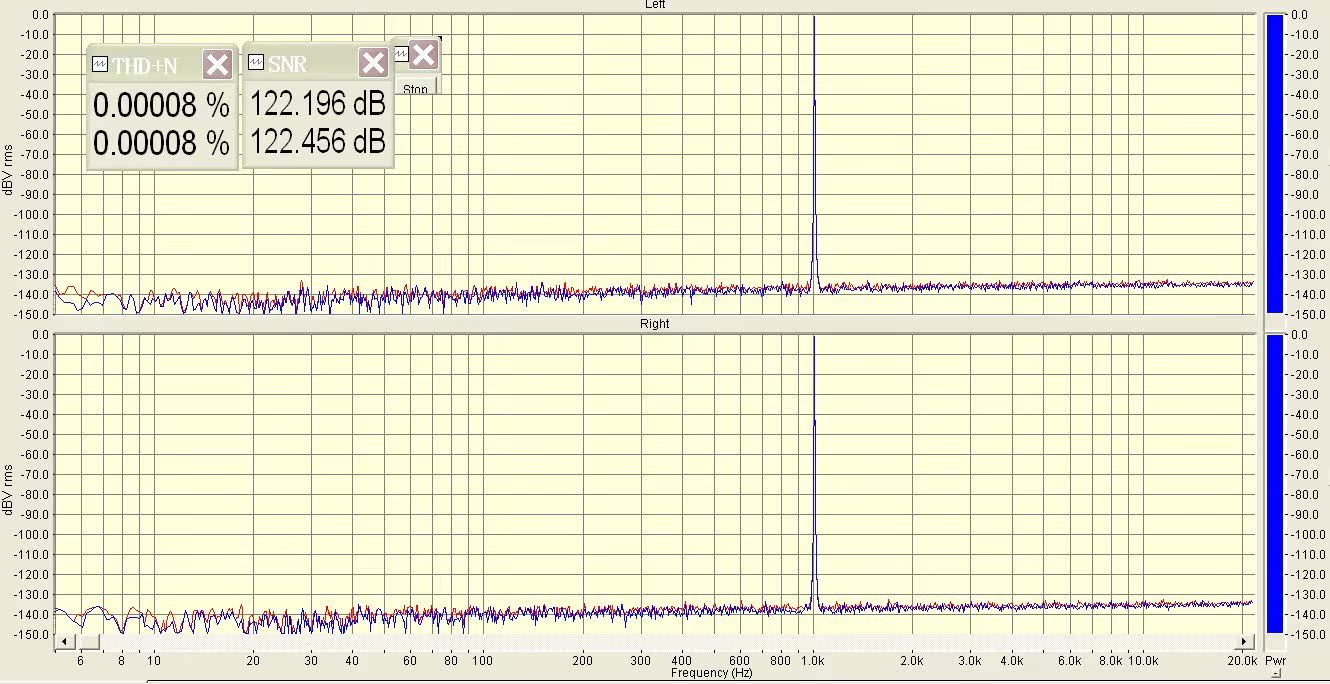The height and width of the screenshot is (684, 1330).
Task: Click the Left channel blue power meter bar
Action: (1274, 164)
